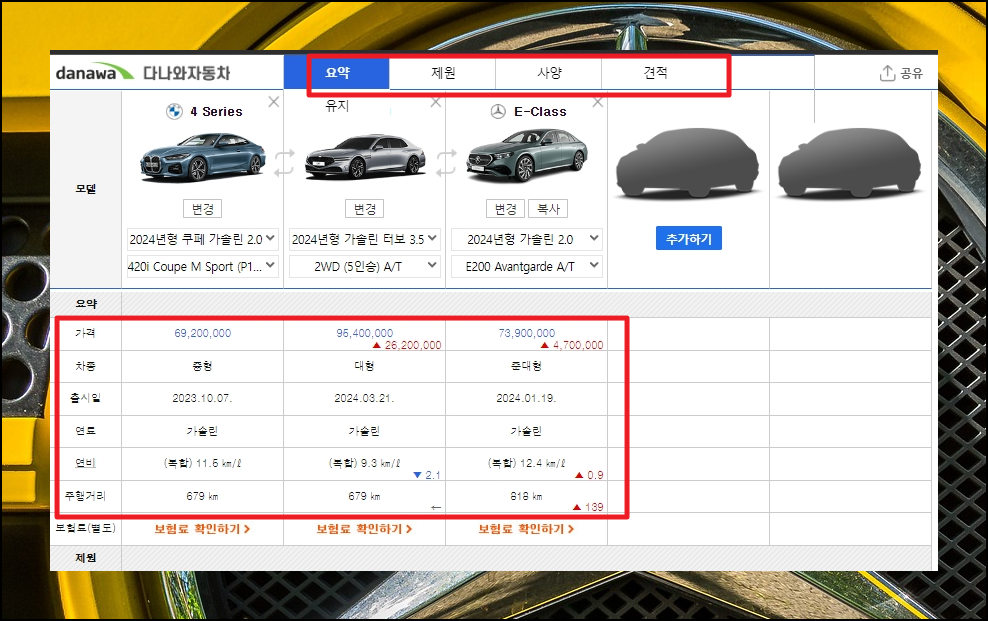This screenshot has width=988, height=621.
Task: Click the (복합) 12.4 km/ℓ value
Action: [x=527, y=463]
